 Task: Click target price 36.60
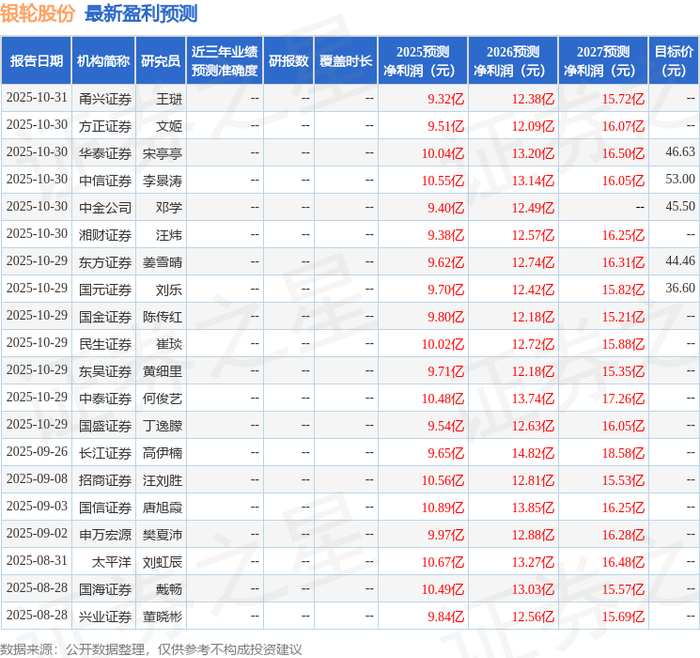680,288
